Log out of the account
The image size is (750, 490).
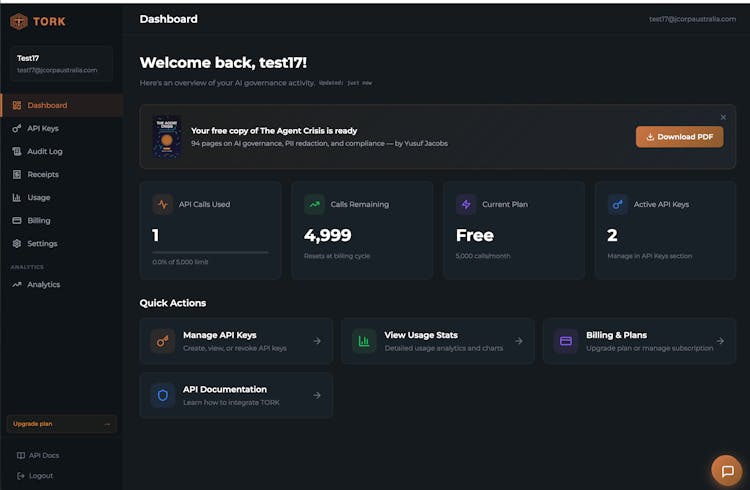[x=40, y=475]
